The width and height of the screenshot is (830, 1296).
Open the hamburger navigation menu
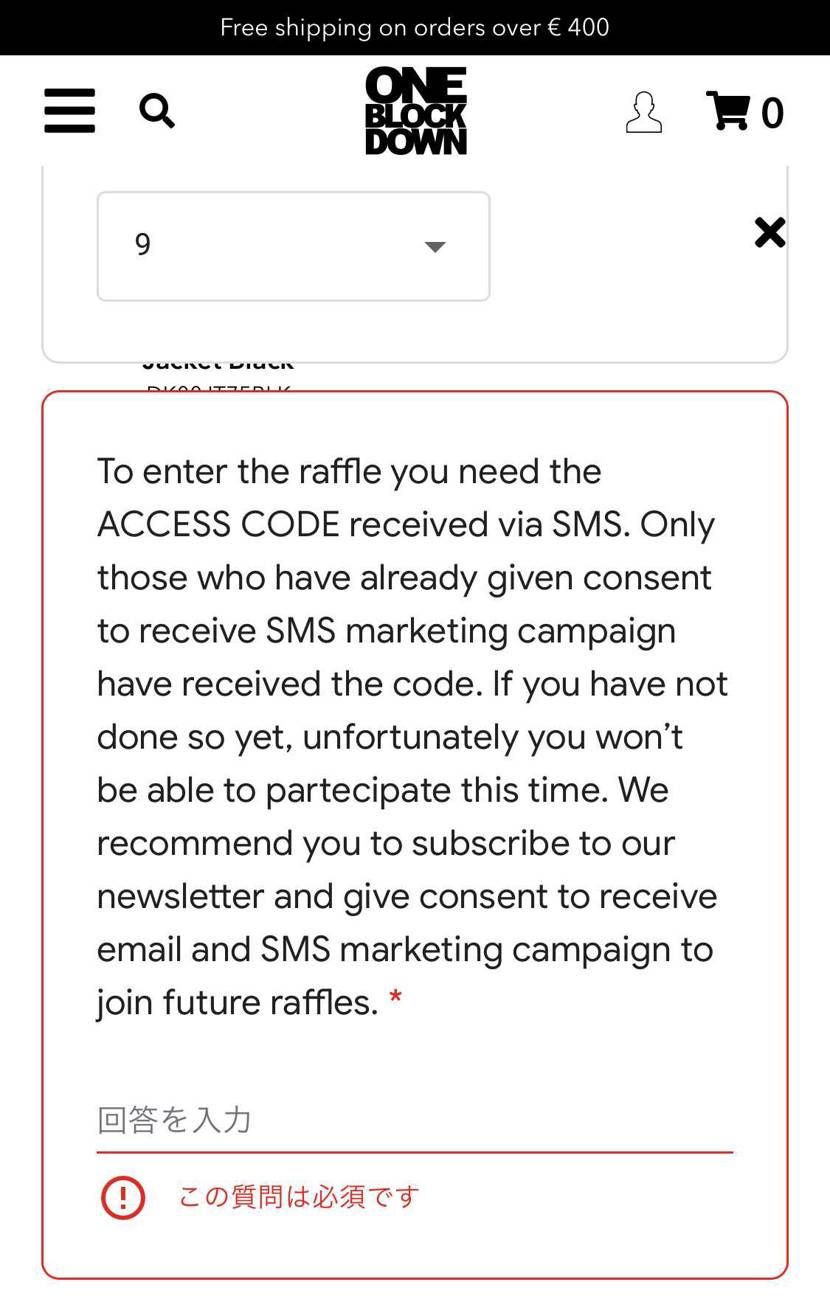(70, 111)
